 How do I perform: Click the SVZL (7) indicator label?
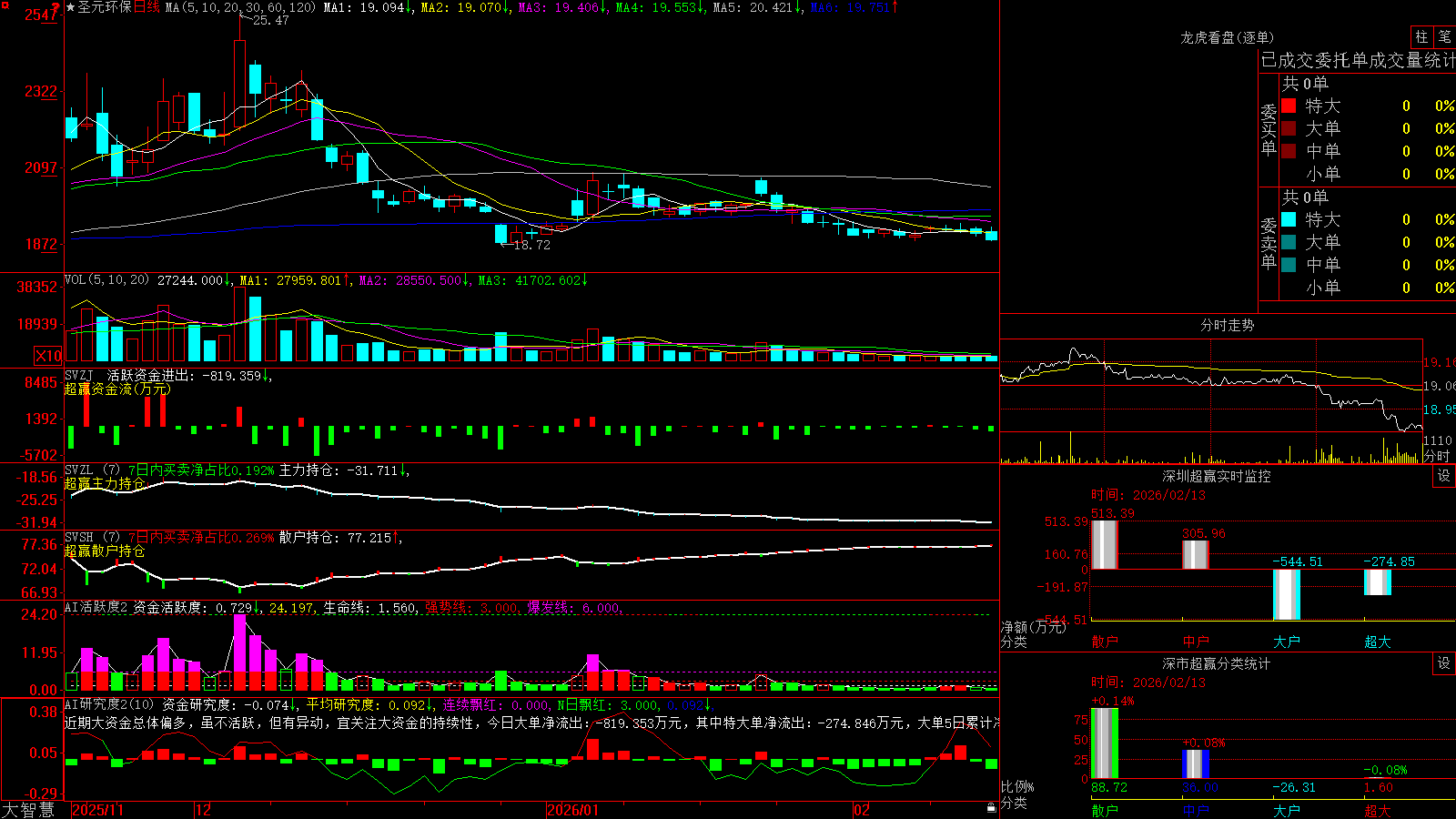[x=92, y=470]
